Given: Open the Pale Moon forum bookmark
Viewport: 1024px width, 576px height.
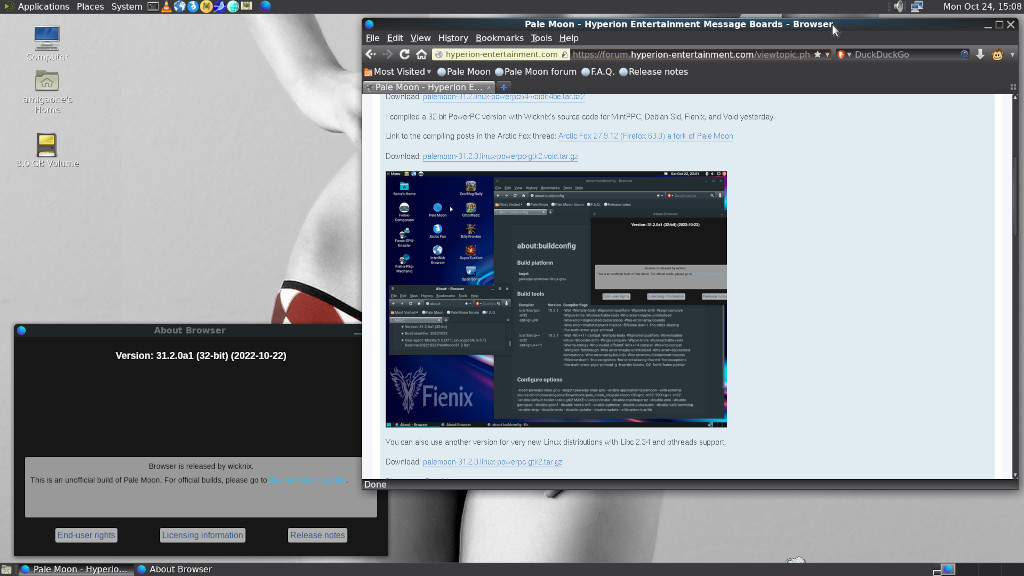Looking at the screenshot, I should (536, 72).
